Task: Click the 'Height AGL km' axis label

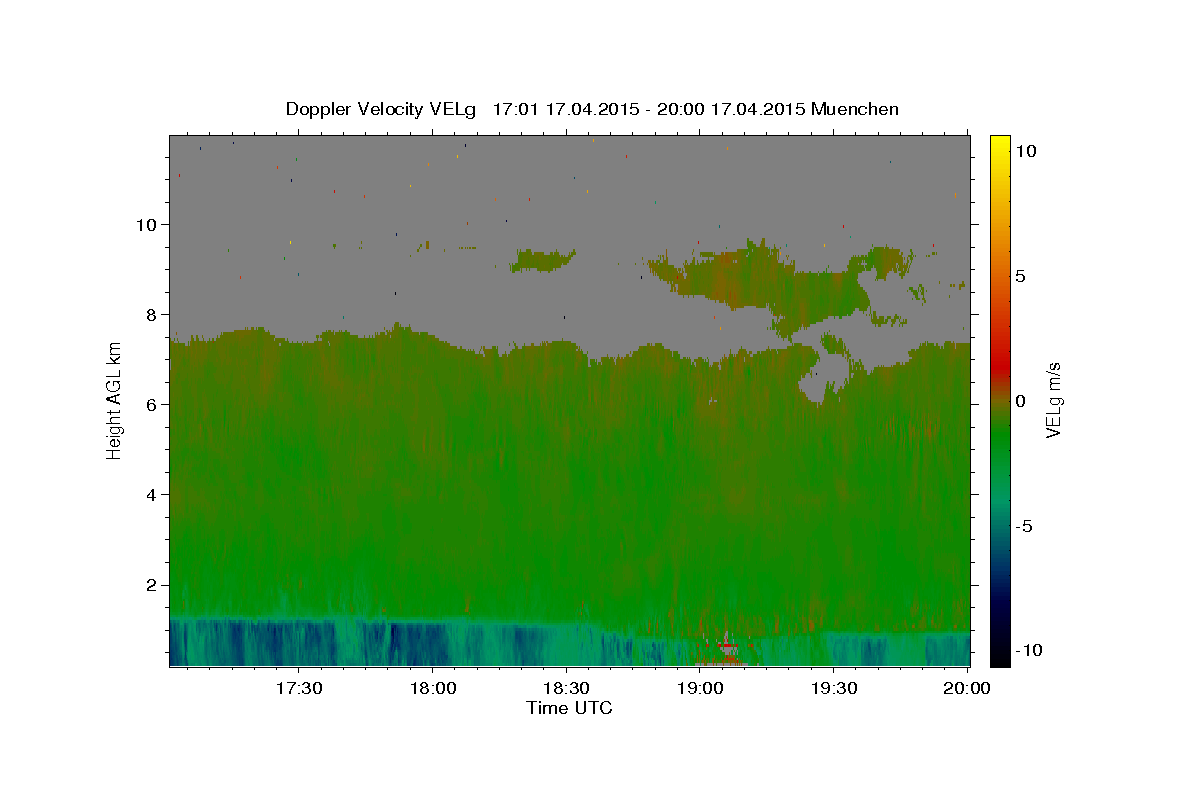Action: pyautogui.click(x=114, y=401)
